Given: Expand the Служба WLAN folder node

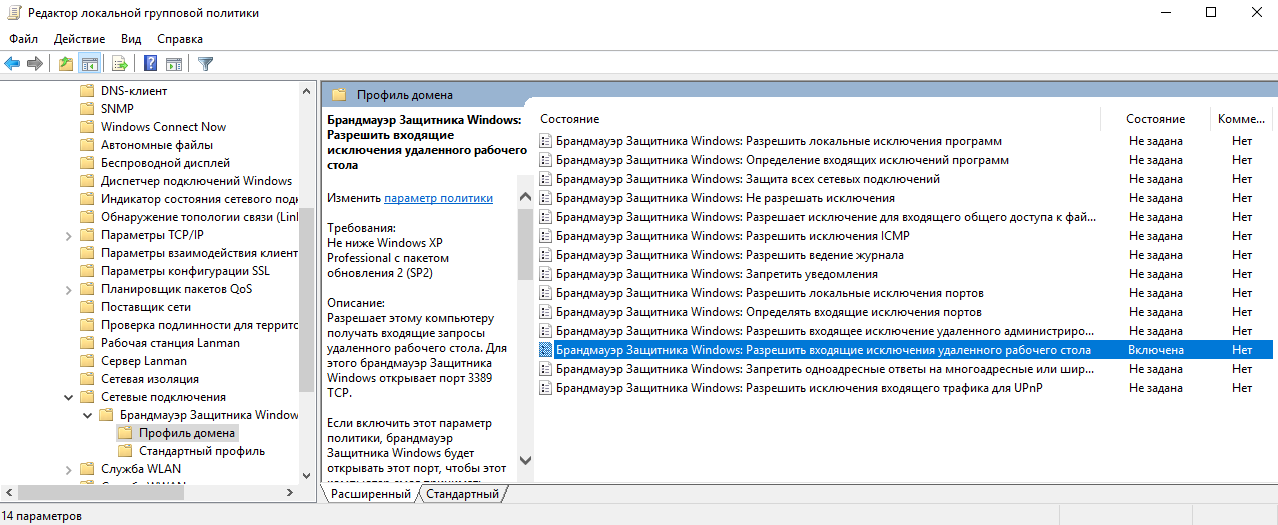Looking at the screenshot, I should (x=68, y=469).
